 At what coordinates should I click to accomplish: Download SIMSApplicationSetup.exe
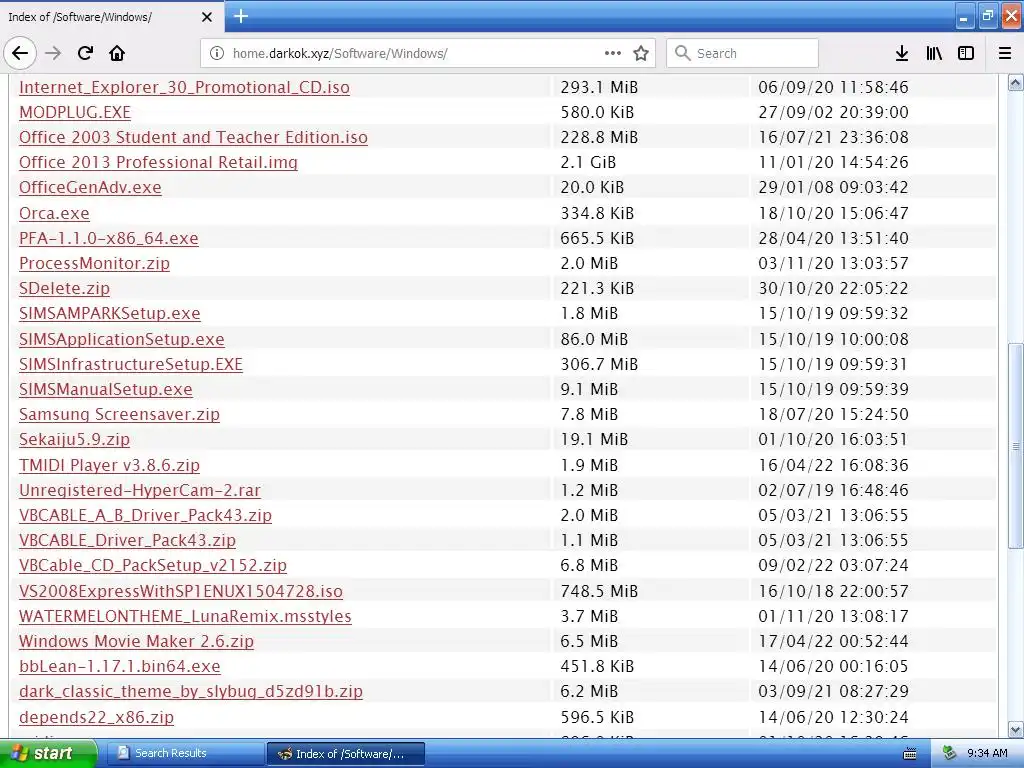click(x=121, y=340)
